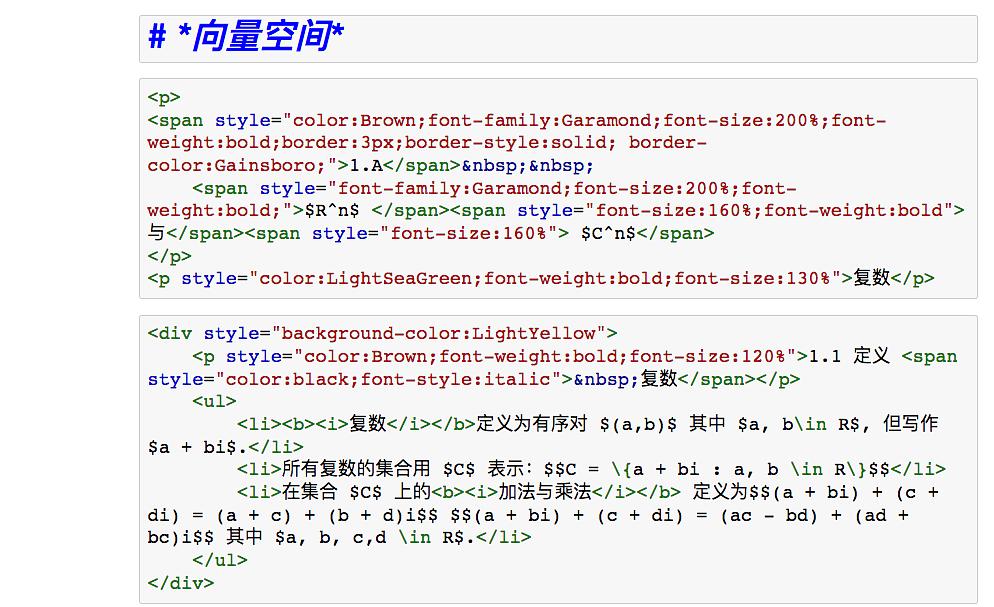Click the HTML cell beginning with <p>
Viewport: 994px width, 607px height.
tap(558, 188)
